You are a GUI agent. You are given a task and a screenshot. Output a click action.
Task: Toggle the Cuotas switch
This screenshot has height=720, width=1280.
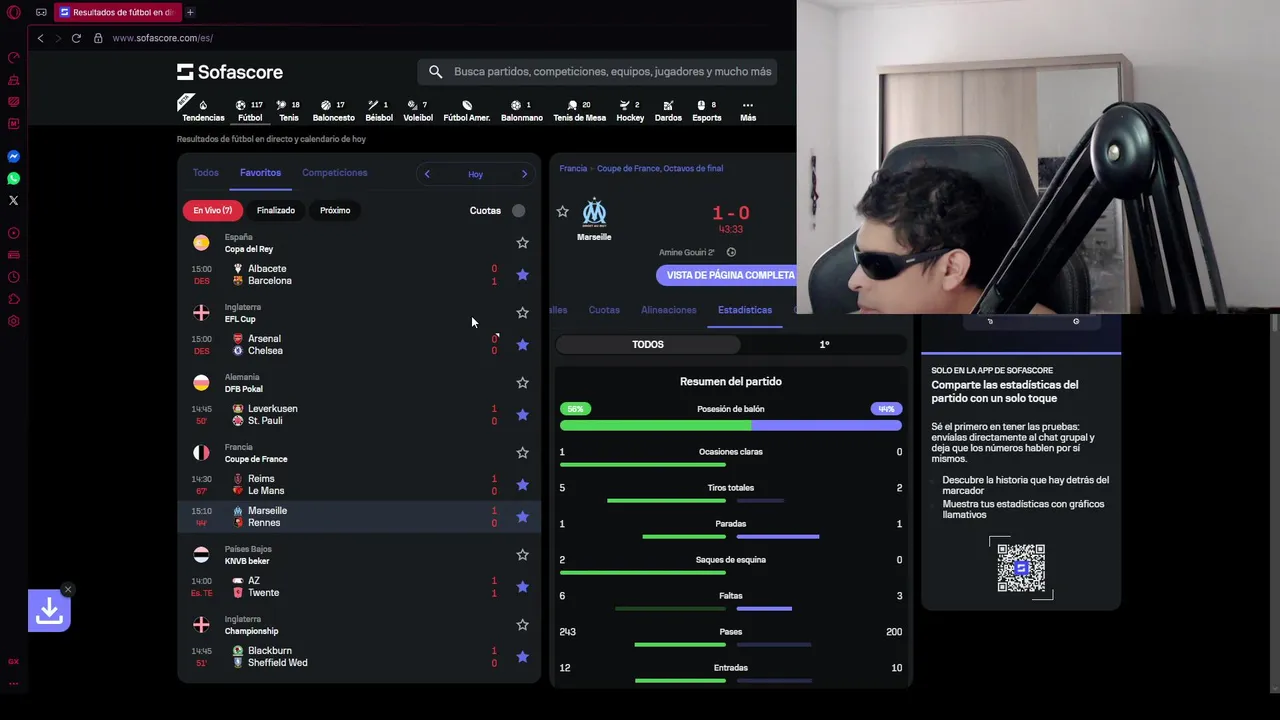click(x=518, y=210)
